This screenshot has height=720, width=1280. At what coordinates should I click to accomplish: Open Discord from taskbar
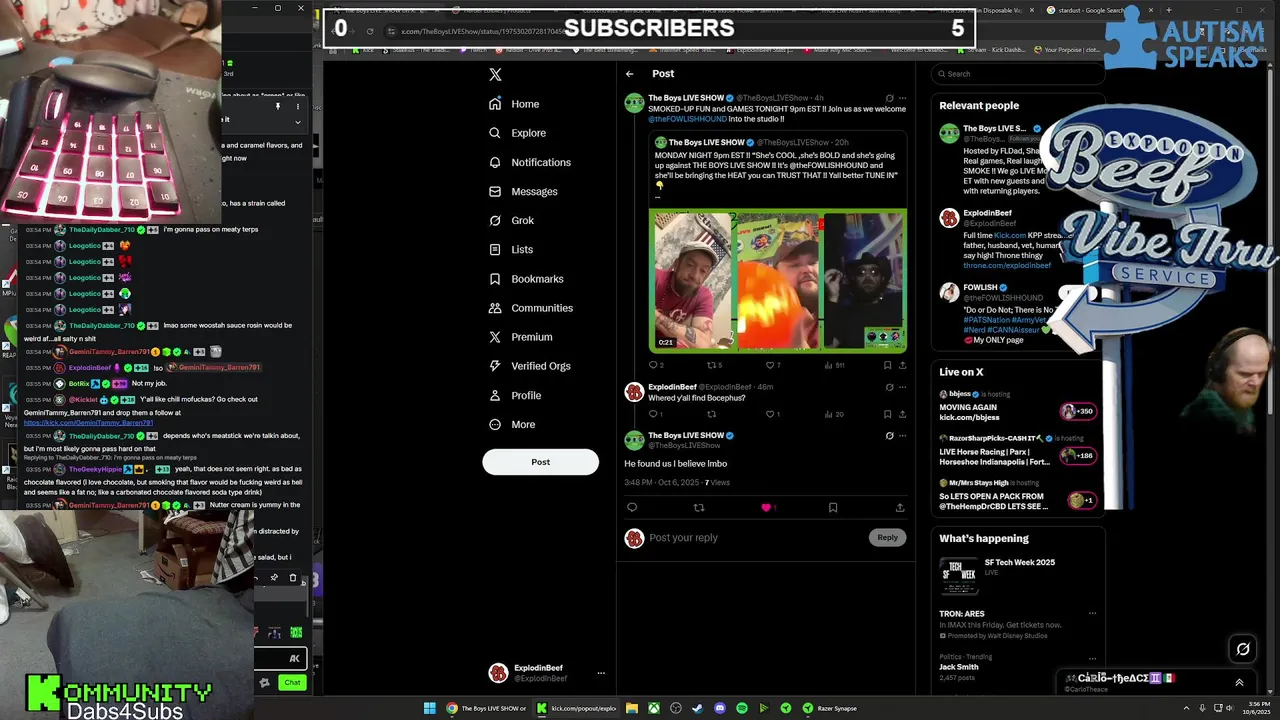tap(720, 708)
